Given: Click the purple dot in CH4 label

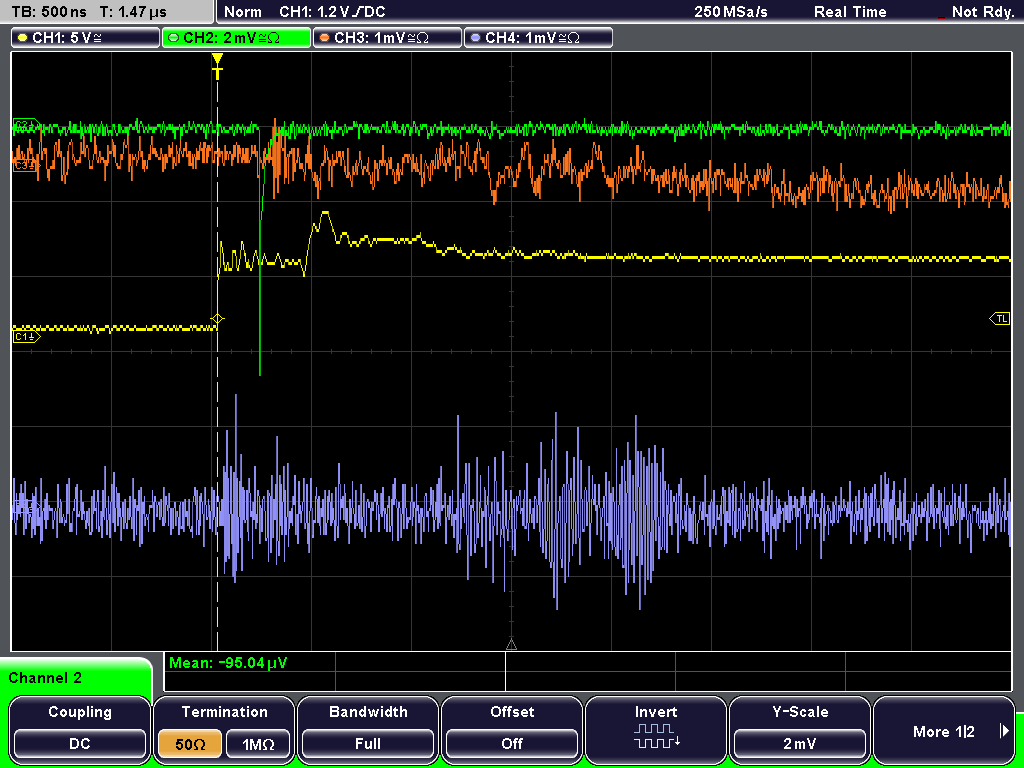Looking at the screenshot, I should (475, 38).
